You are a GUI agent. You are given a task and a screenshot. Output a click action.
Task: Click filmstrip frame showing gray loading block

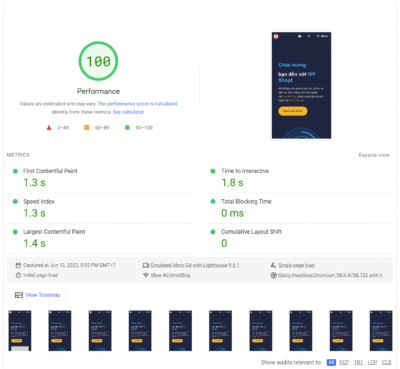(x=20, y=331)
